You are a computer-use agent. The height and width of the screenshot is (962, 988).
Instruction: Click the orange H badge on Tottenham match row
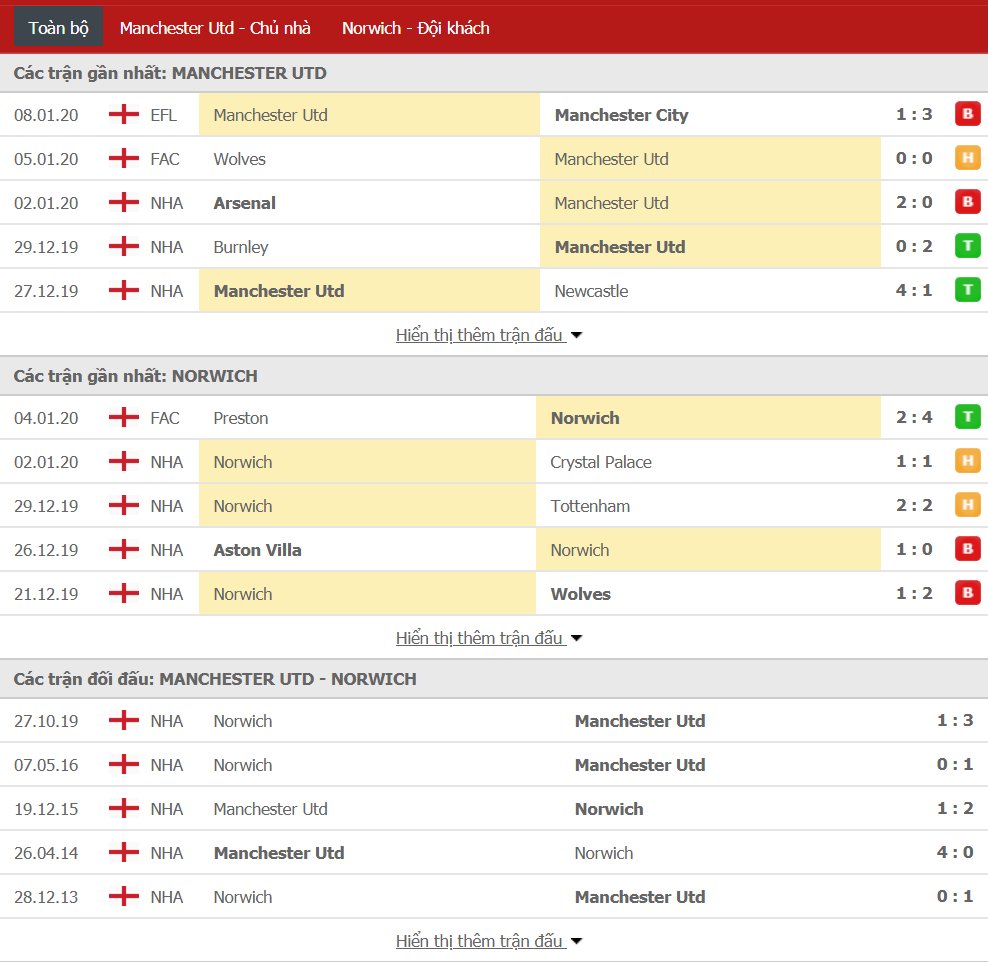click(x=967, y=505)
